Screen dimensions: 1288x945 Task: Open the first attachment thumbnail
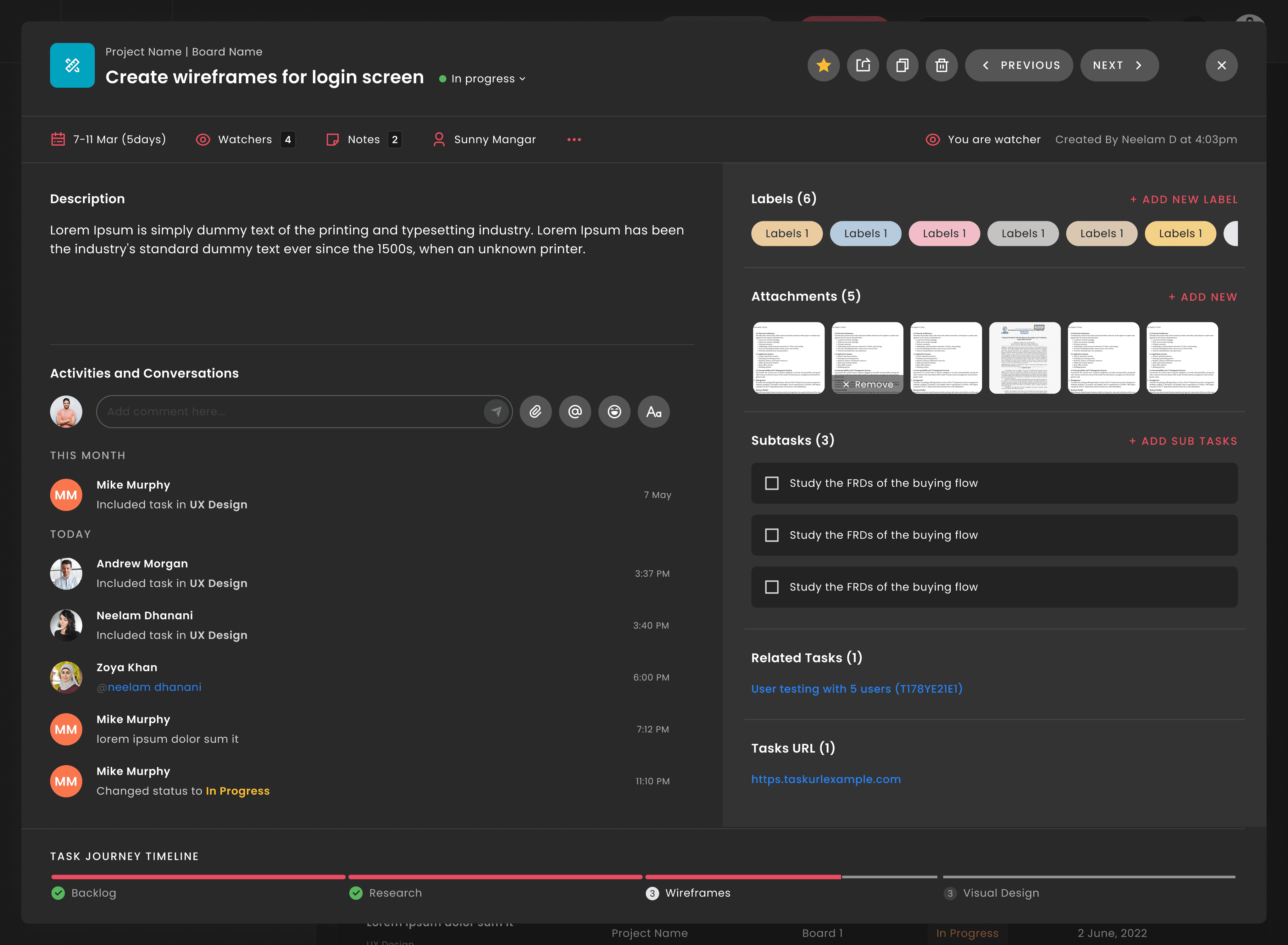(788, 358)
